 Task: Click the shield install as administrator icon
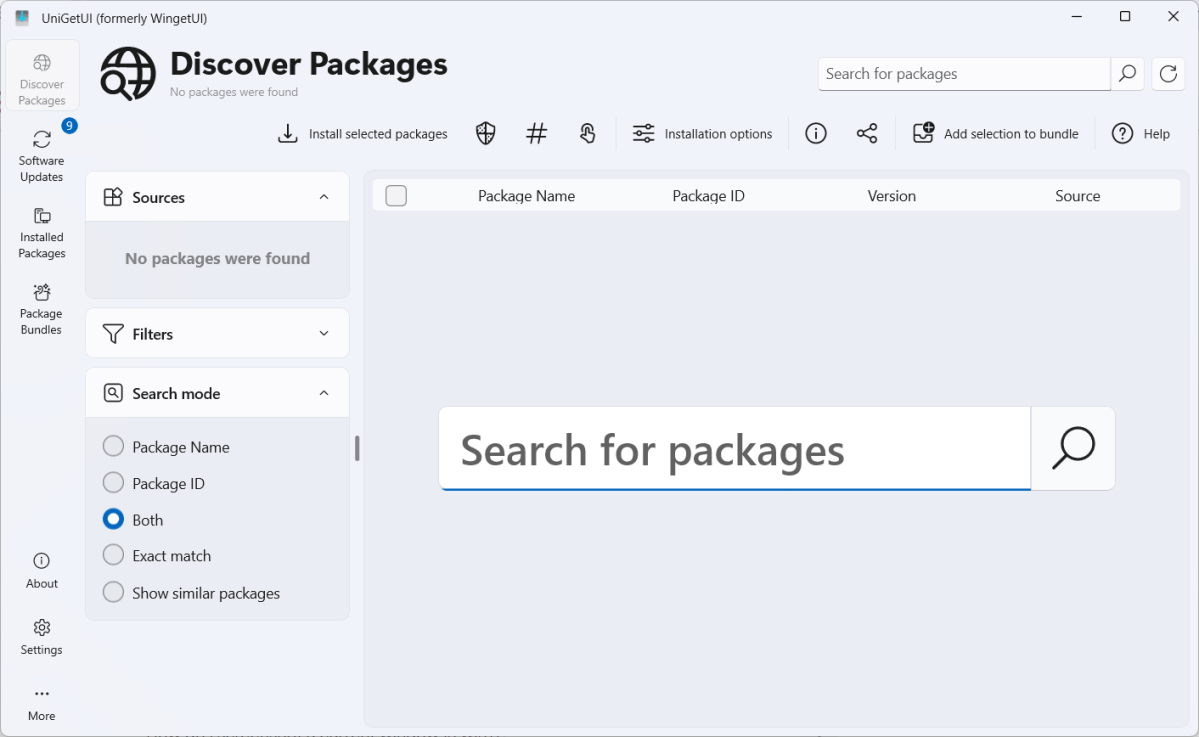486,134
